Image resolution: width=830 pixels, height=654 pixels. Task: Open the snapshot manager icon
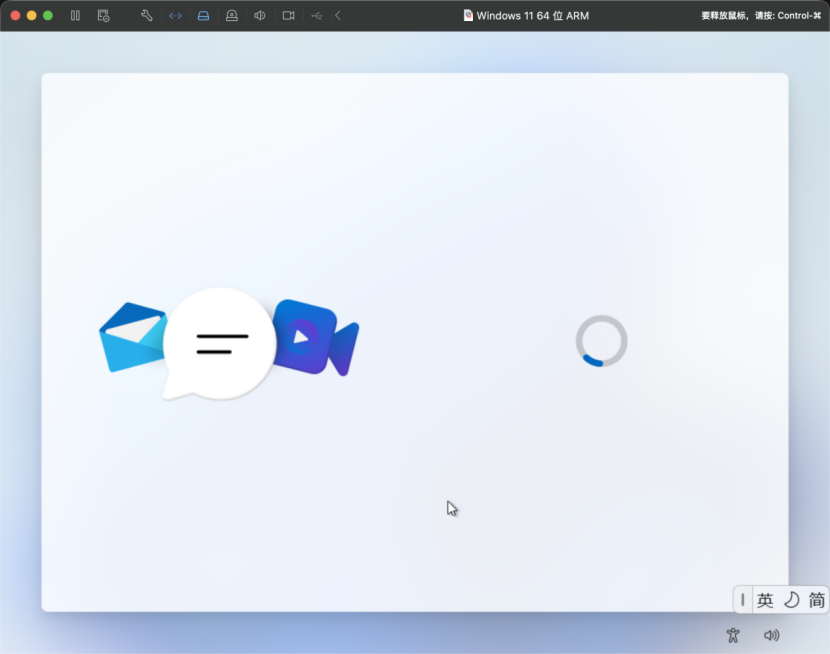103,15
